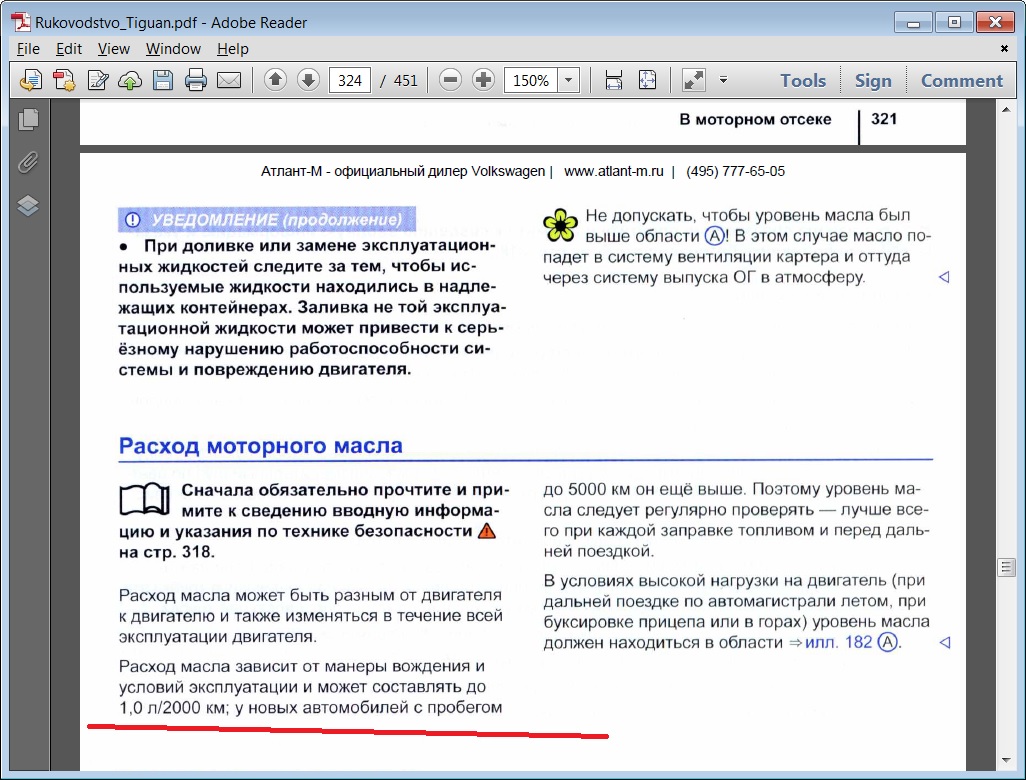Open the Window menu

(x=173, y=49)
